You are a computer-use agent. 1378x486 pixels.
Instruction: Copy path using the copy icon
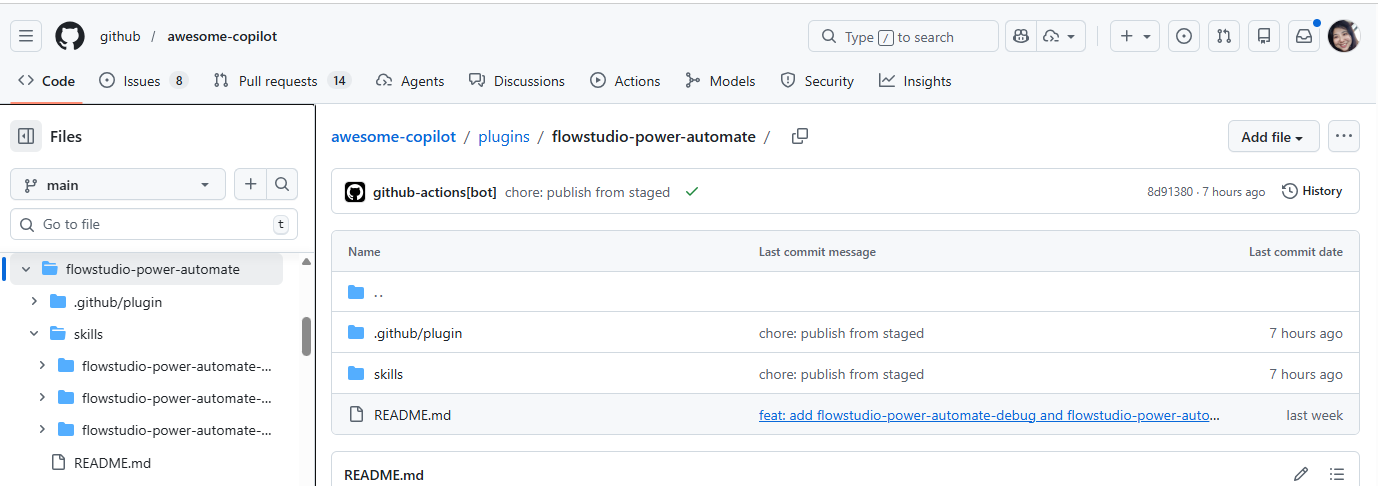coord(799,137)
